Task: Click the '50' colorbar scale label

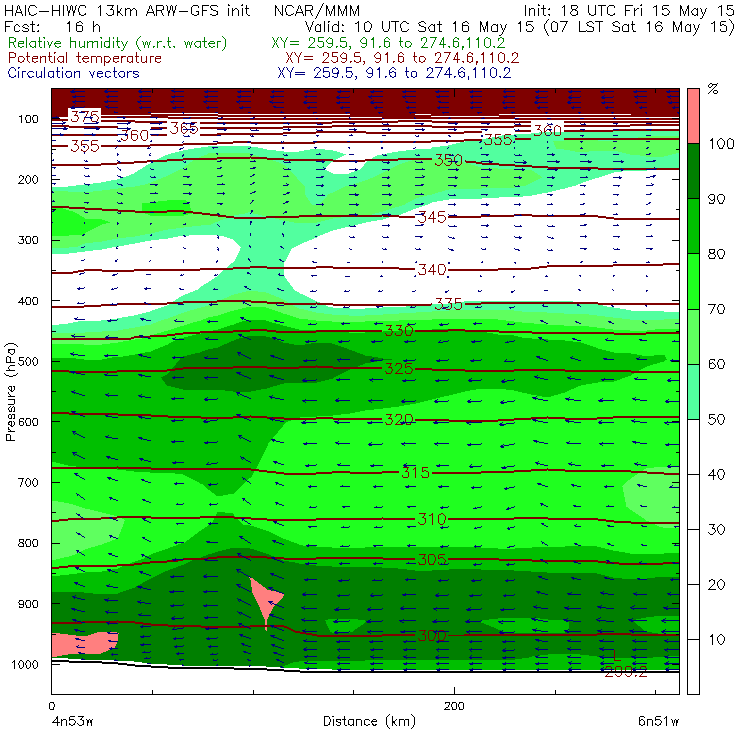Action: click(x=716, y=419)
